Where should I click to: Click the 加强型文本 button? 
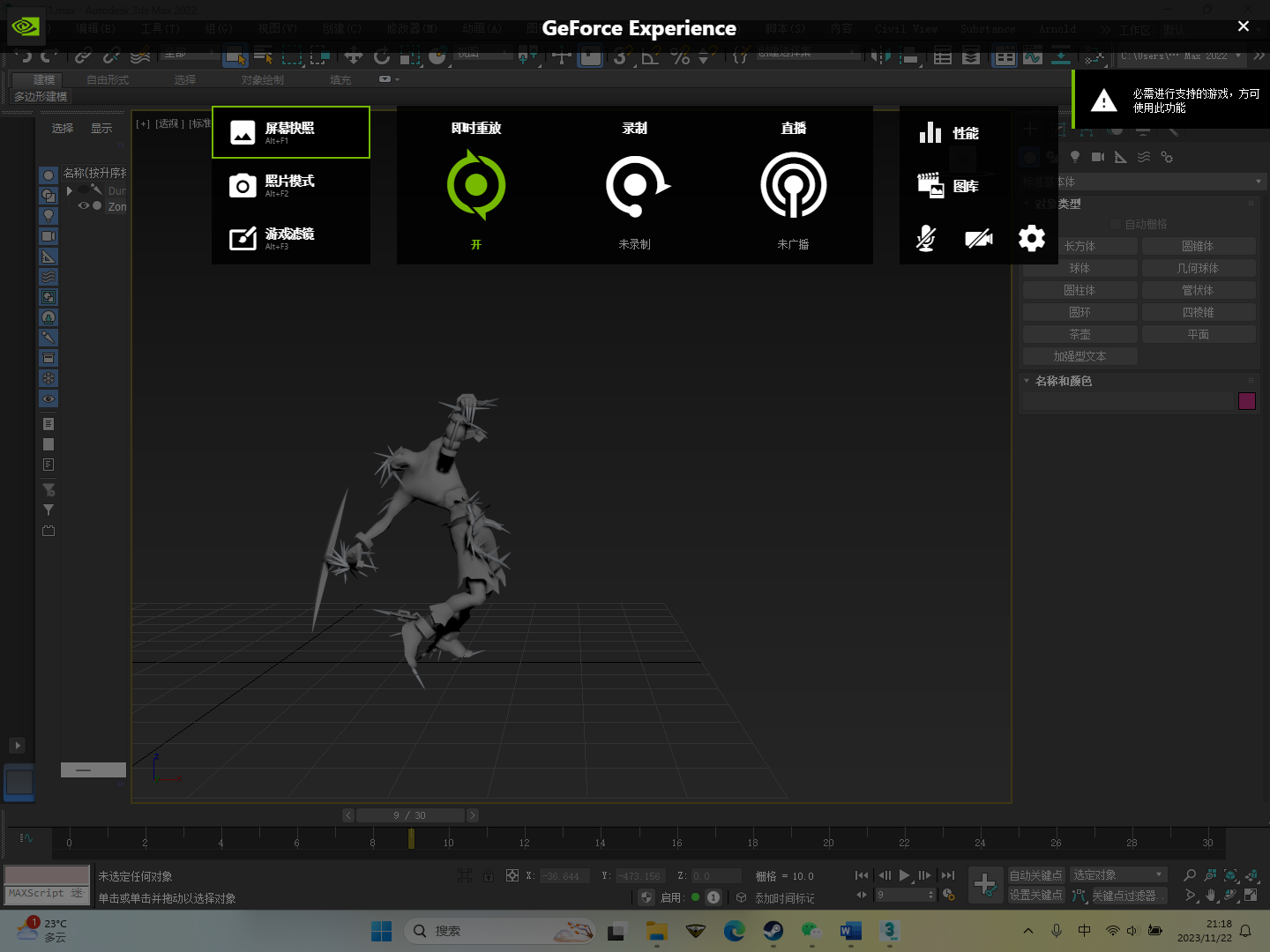pyautogui.click(x=1079, y=356)
